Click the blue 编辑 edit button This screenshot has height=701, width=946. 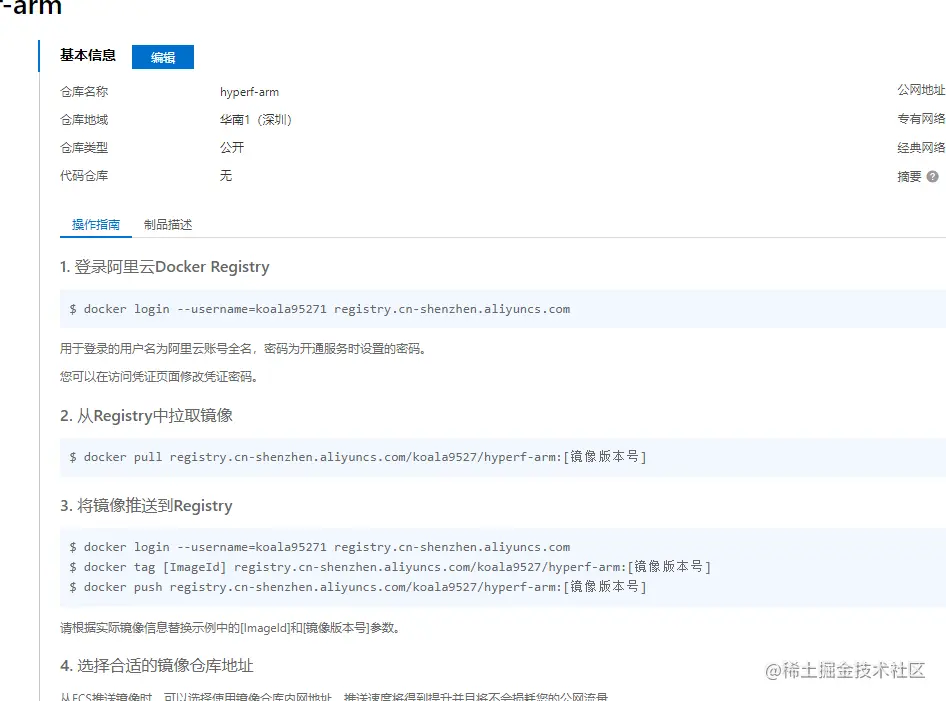163,57
